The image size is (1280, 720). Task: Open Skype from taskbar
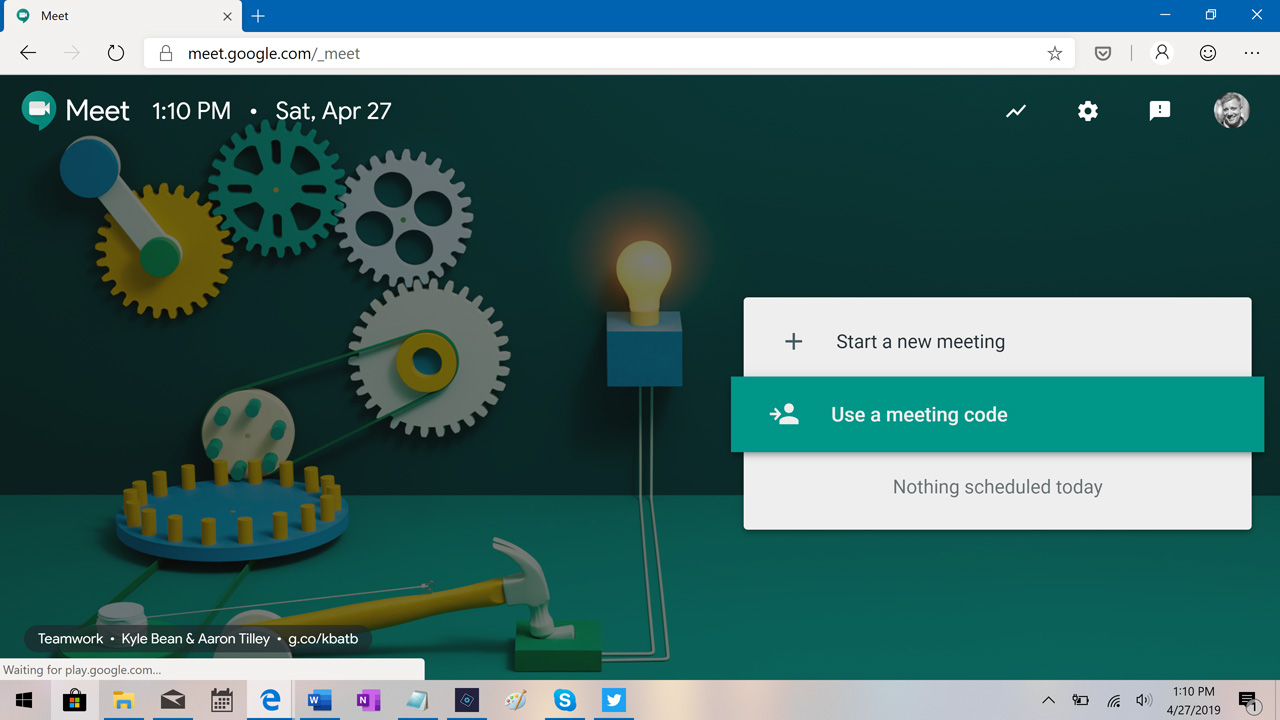565,701
